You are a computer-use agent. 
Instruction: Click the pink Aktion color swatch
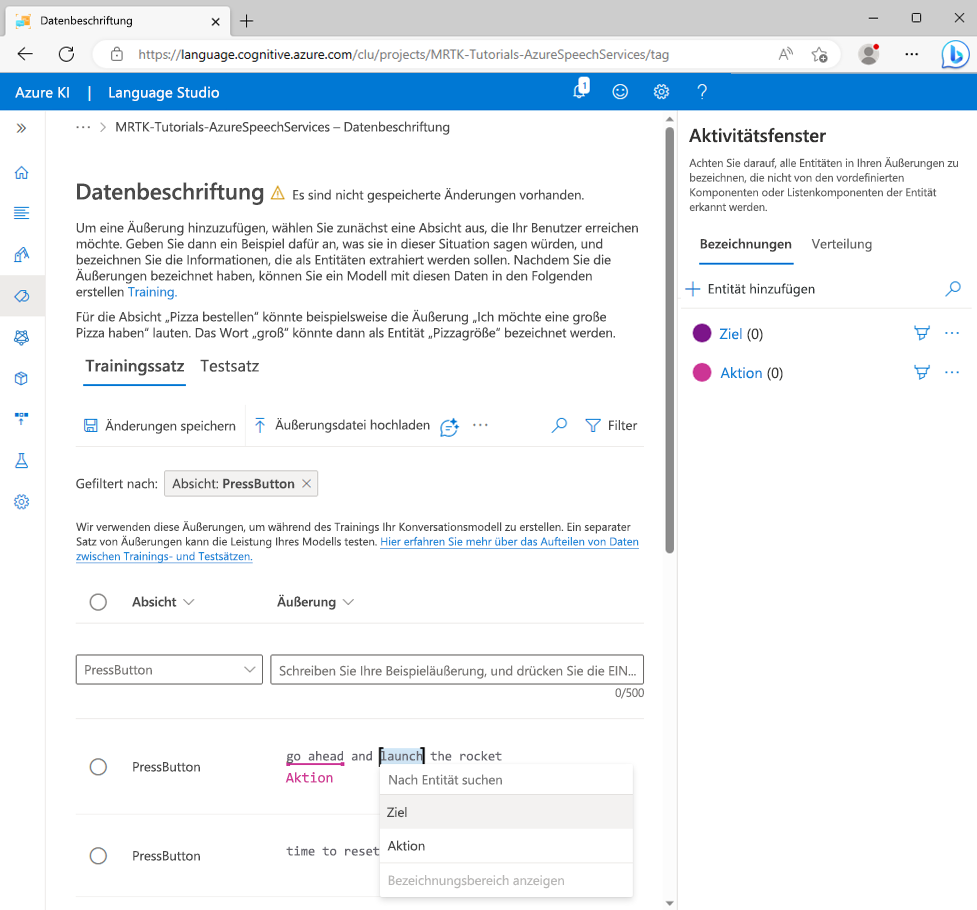point(702,372)
